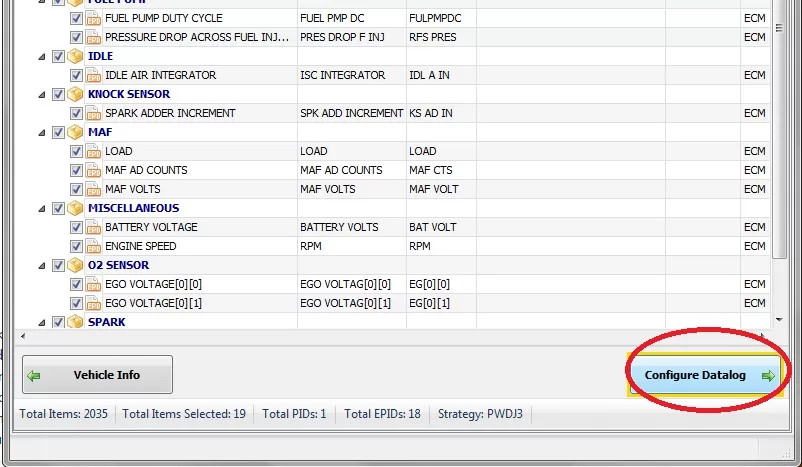Image resolution: width=802 pixels, height=467 pixels.
Task: Collapse the KNOCK SENSOR group
Action: tap(42, 95)
